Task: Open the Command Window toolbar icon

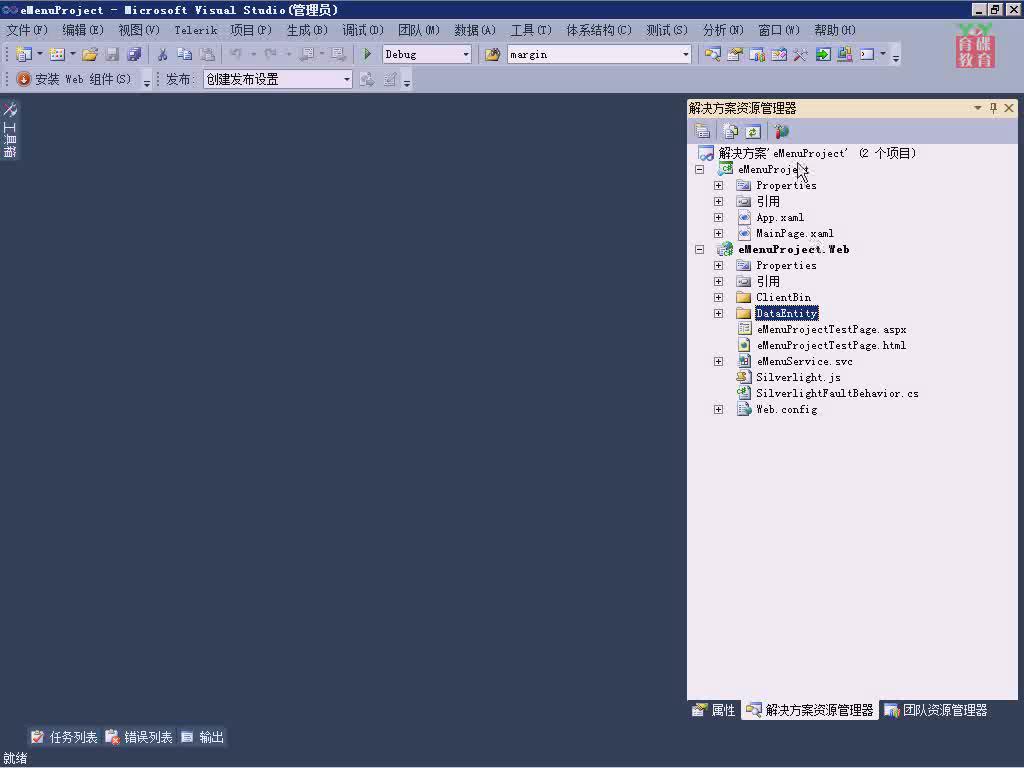Action: pyautogui.click(x=867, y=54)
